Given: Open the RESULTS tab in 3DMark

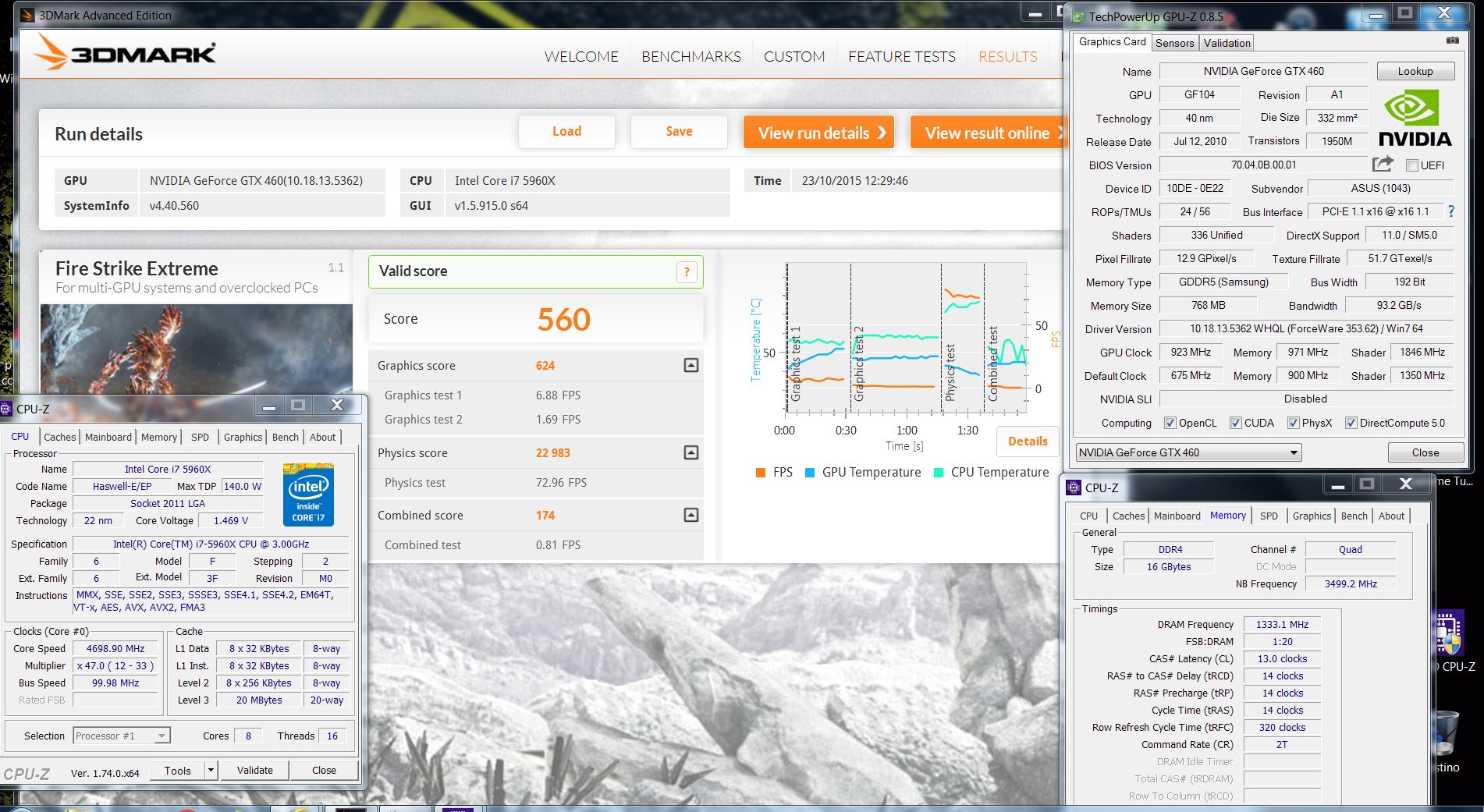Looking at the screenshot, I should 1008,56.
